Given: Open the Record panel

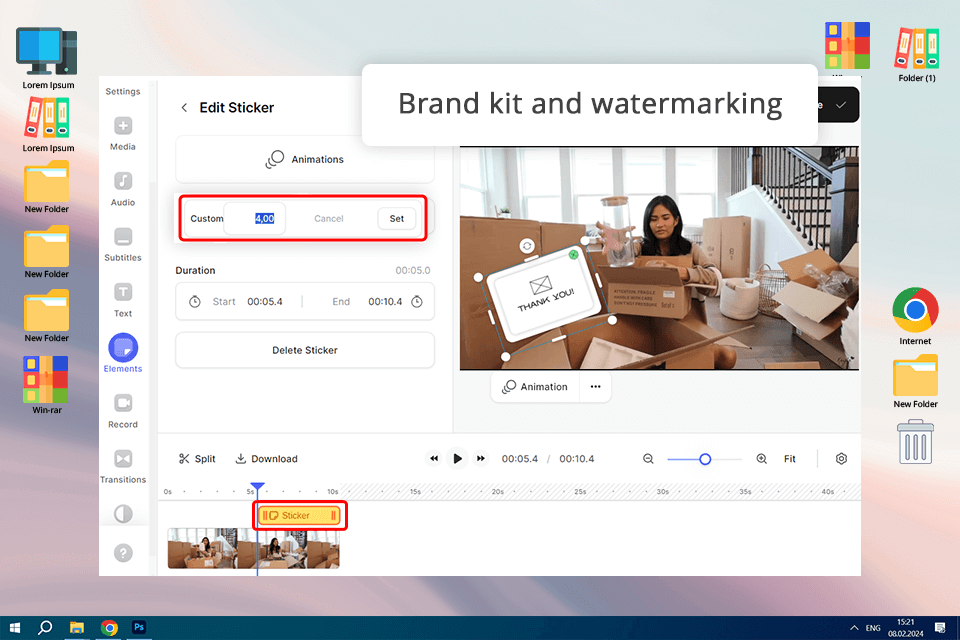Looking at the screenshot, I should (x=123, y=411).
